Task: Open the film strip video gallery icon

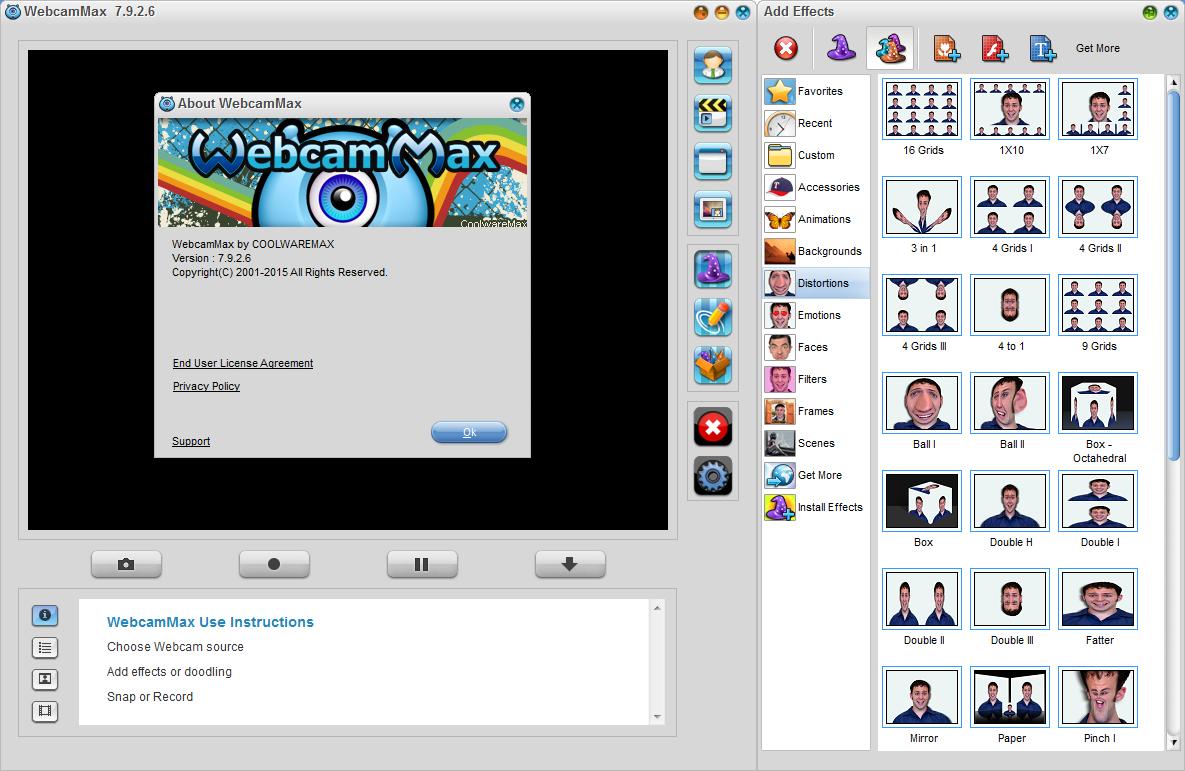Action: (45, 711)
